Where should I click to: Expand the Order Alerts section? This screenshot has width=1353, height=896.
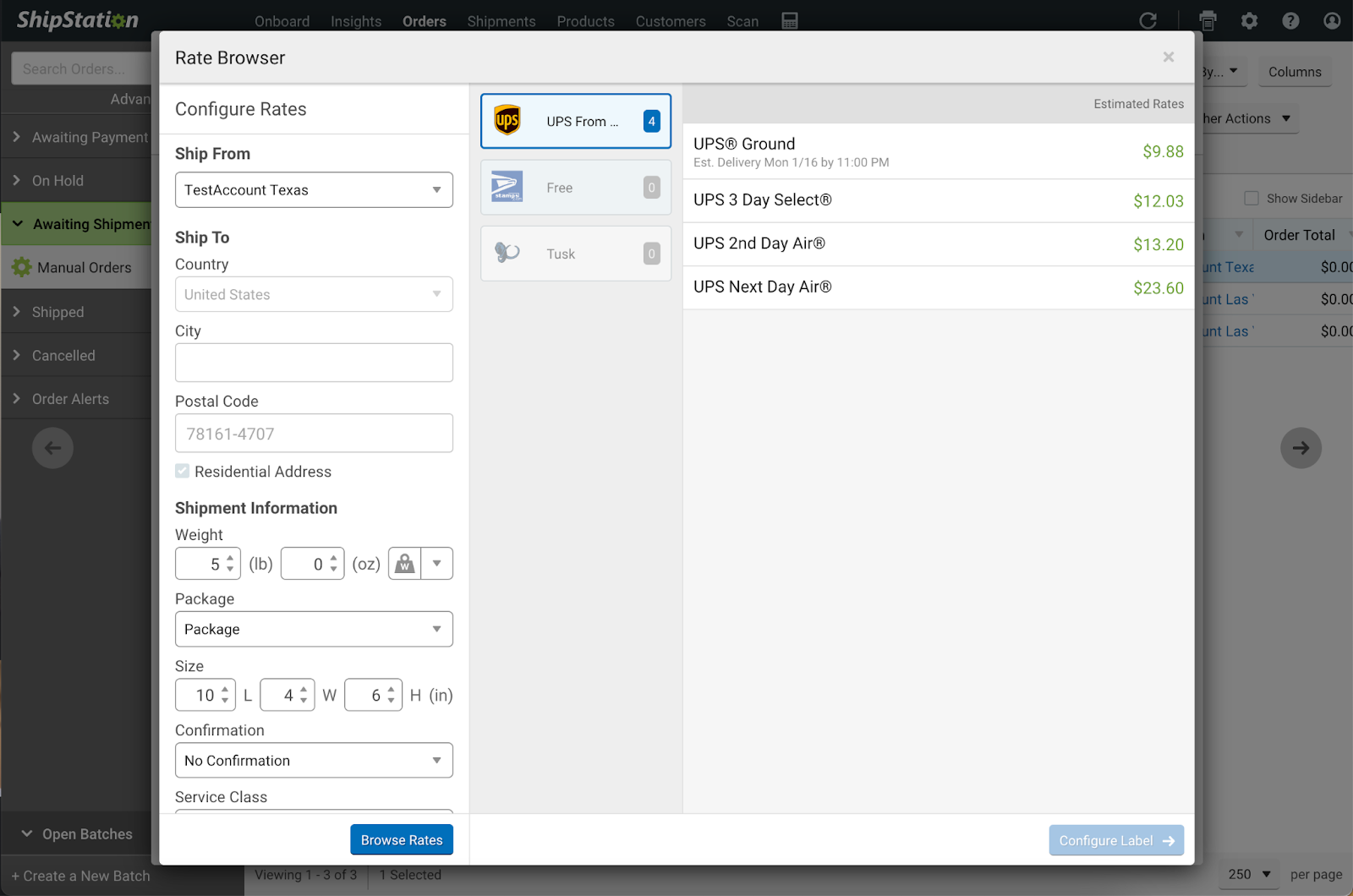pos(76,399)
